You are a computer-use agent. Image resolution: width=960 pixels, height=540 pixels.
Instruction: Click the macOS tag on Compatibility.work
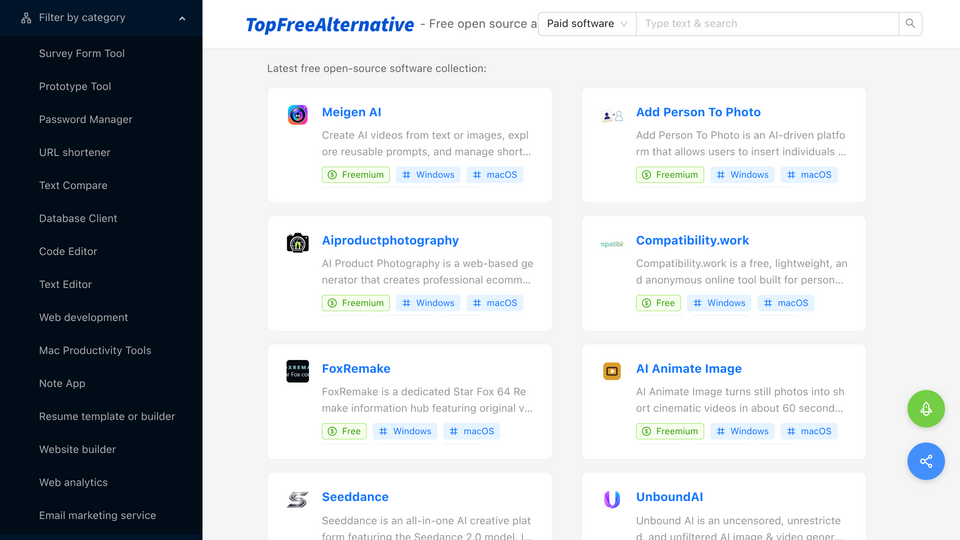coord(786,303)
